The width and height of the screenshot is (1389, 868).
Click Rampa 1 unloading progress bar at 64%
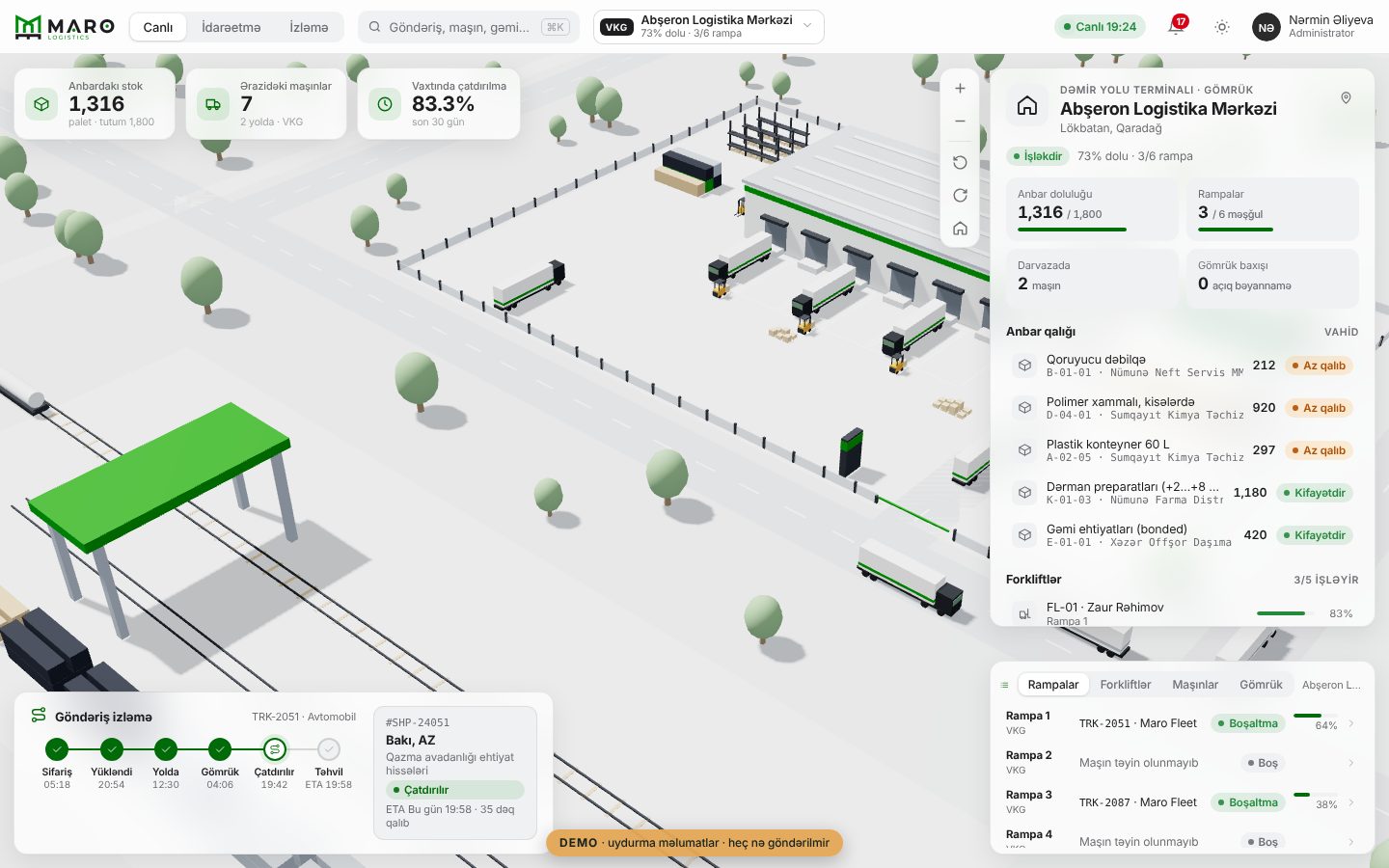(x=1315, y=716)
